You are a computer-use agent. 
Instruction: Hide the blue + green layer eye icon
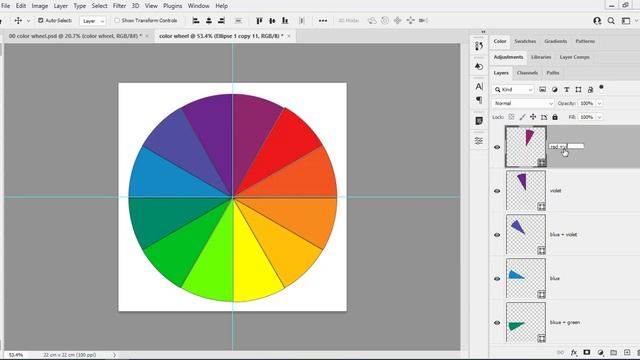497,323
